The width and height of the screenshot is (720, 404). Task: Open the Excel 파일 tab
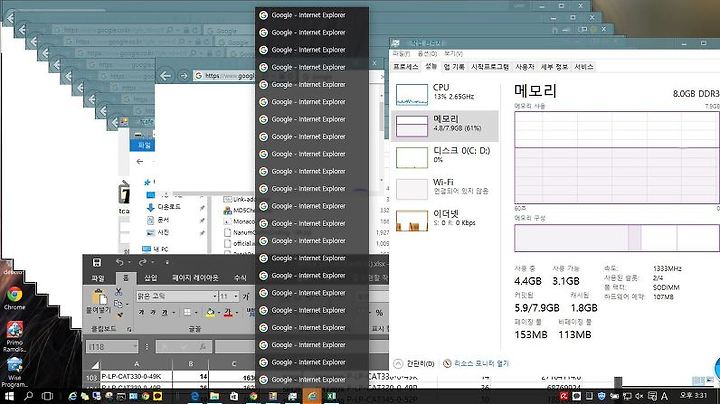[x=98, y=278]
